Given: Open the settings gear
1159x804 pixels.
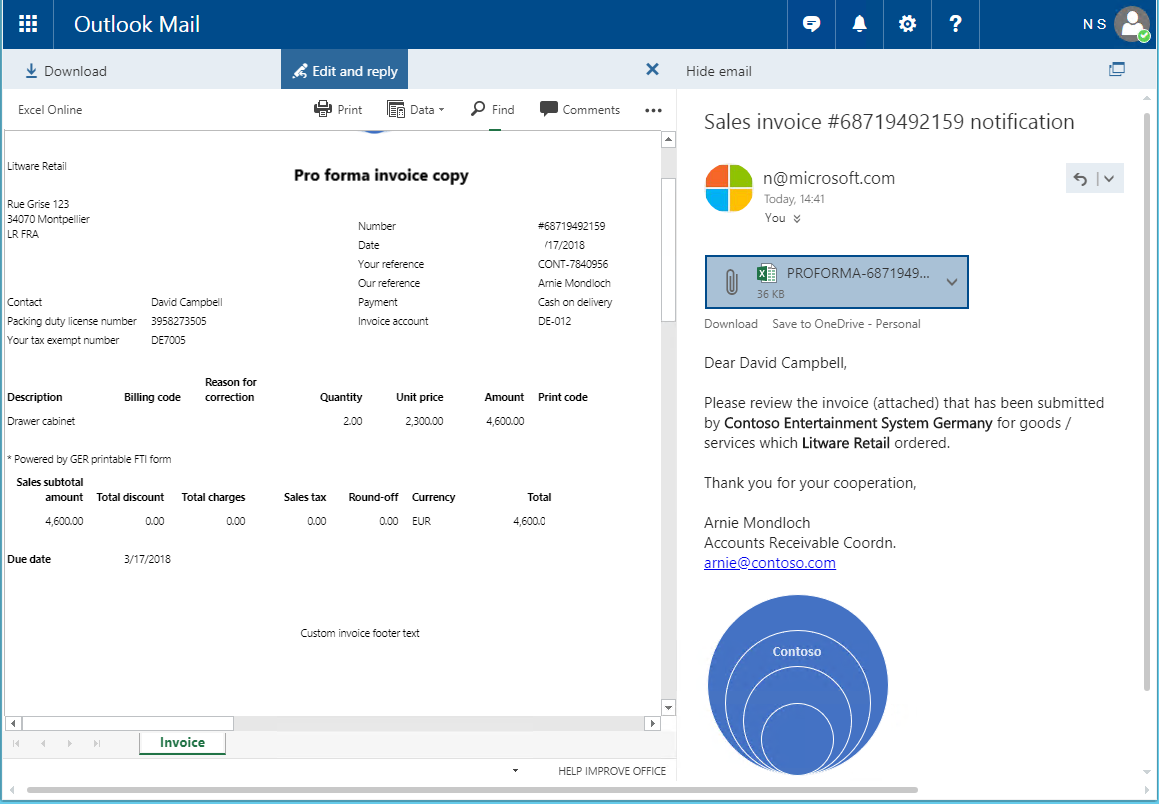Looking at the screenshot, I should (907, 24).
